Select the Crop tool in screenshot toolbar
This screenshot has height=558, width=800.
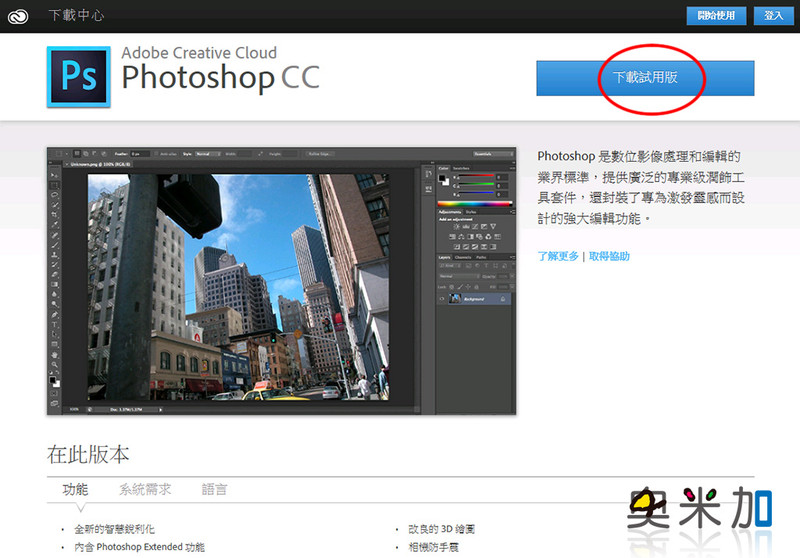tap(54, 214)
